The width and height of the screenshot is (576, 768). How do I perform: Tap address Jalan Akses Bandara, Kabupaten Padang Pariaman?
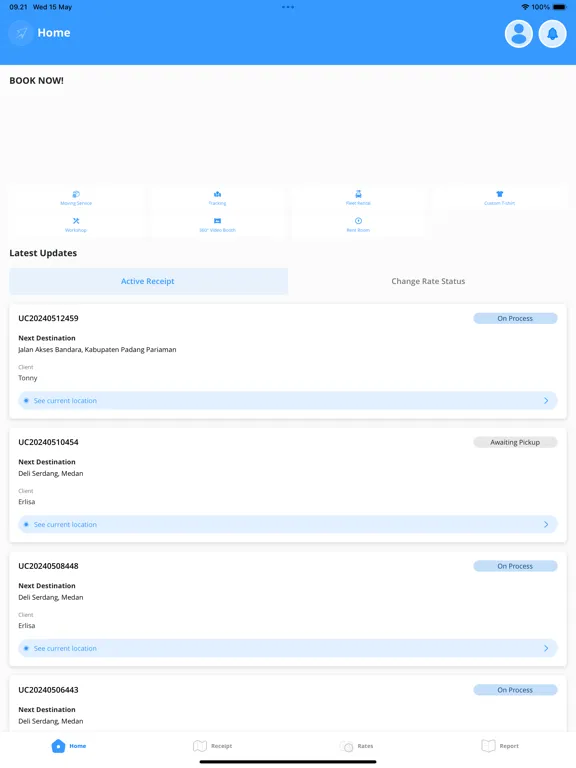coord(97,350)
